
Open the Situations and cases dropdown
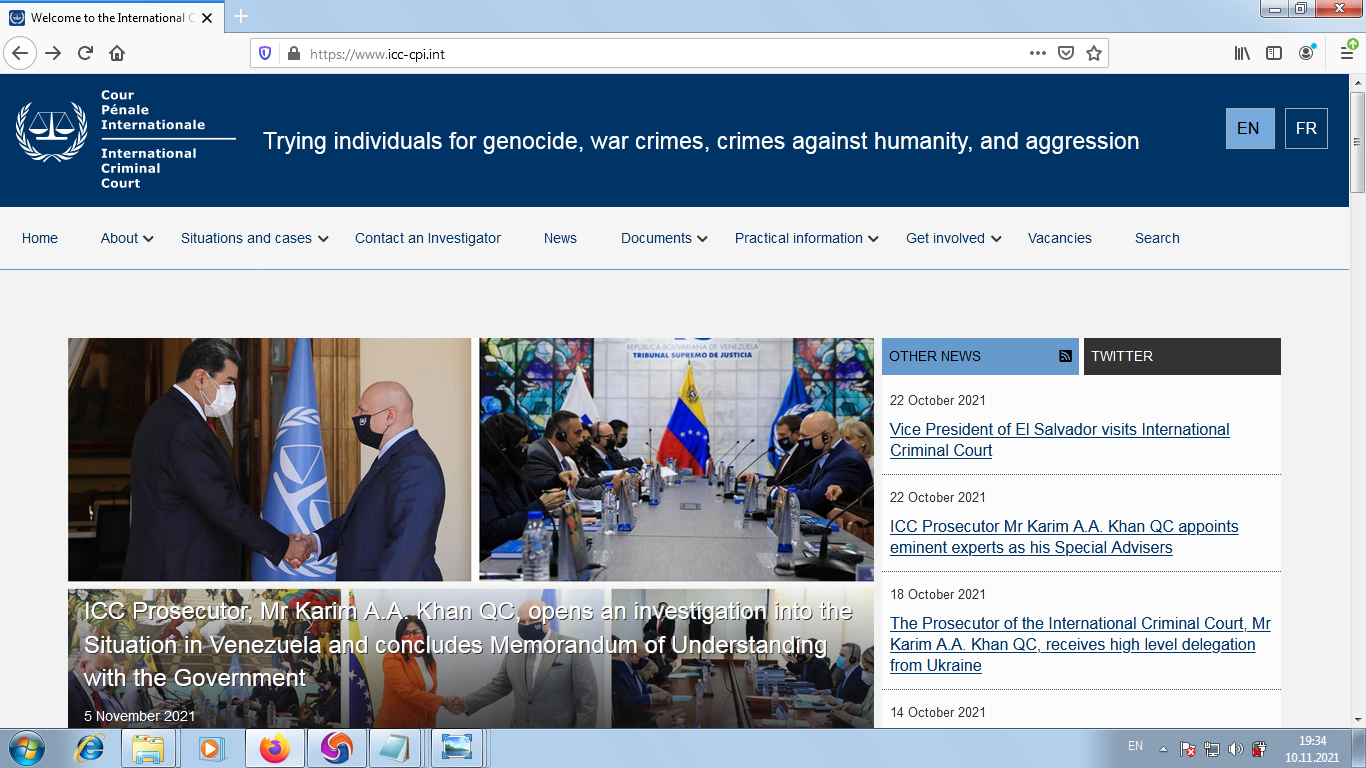(x=247, y=238)
